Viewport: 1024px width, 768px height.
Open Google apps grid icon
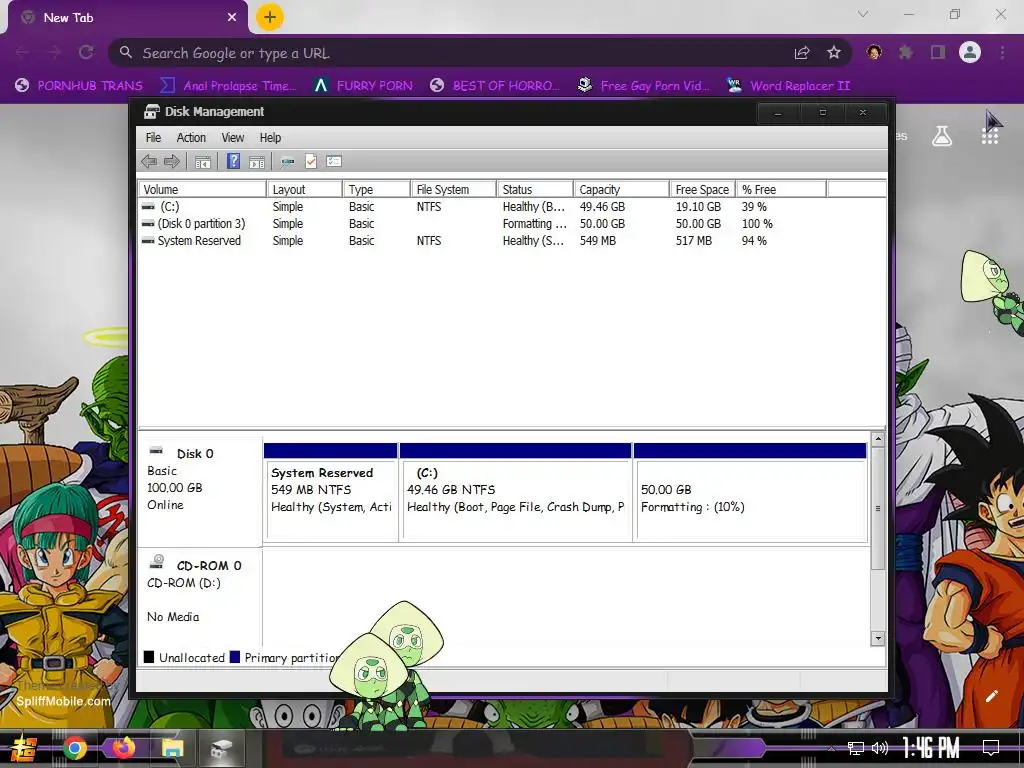click(989, 136)
